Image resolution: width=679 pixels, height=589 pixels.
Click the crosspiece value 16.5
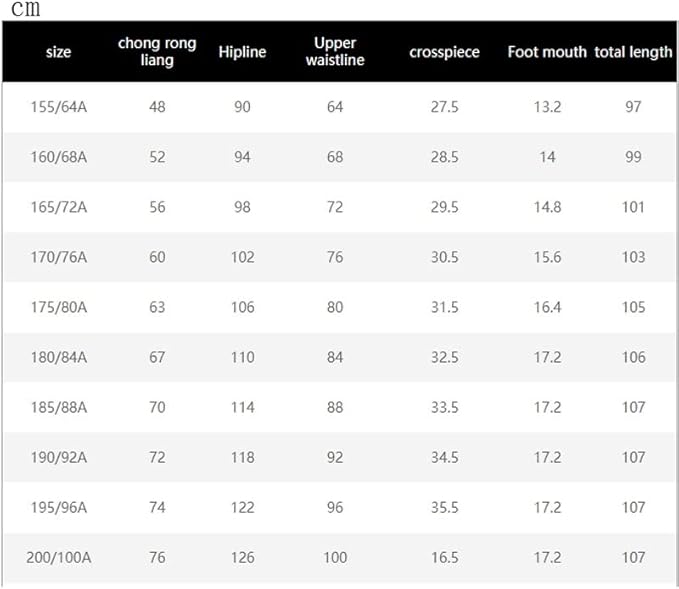[444, 557]
